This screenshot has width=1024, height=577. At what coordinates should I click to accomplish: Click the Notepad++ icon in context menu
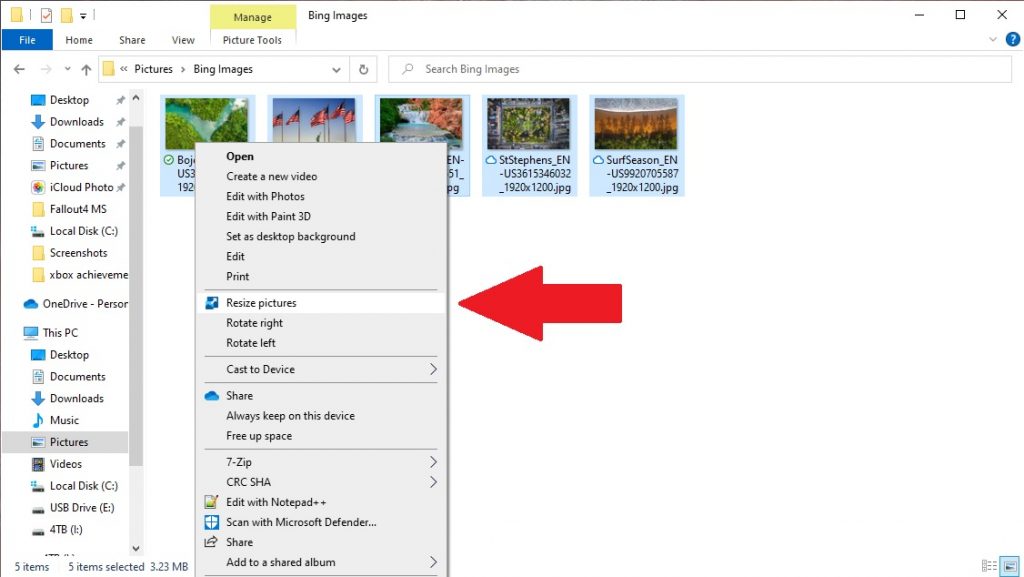point(211,502)
